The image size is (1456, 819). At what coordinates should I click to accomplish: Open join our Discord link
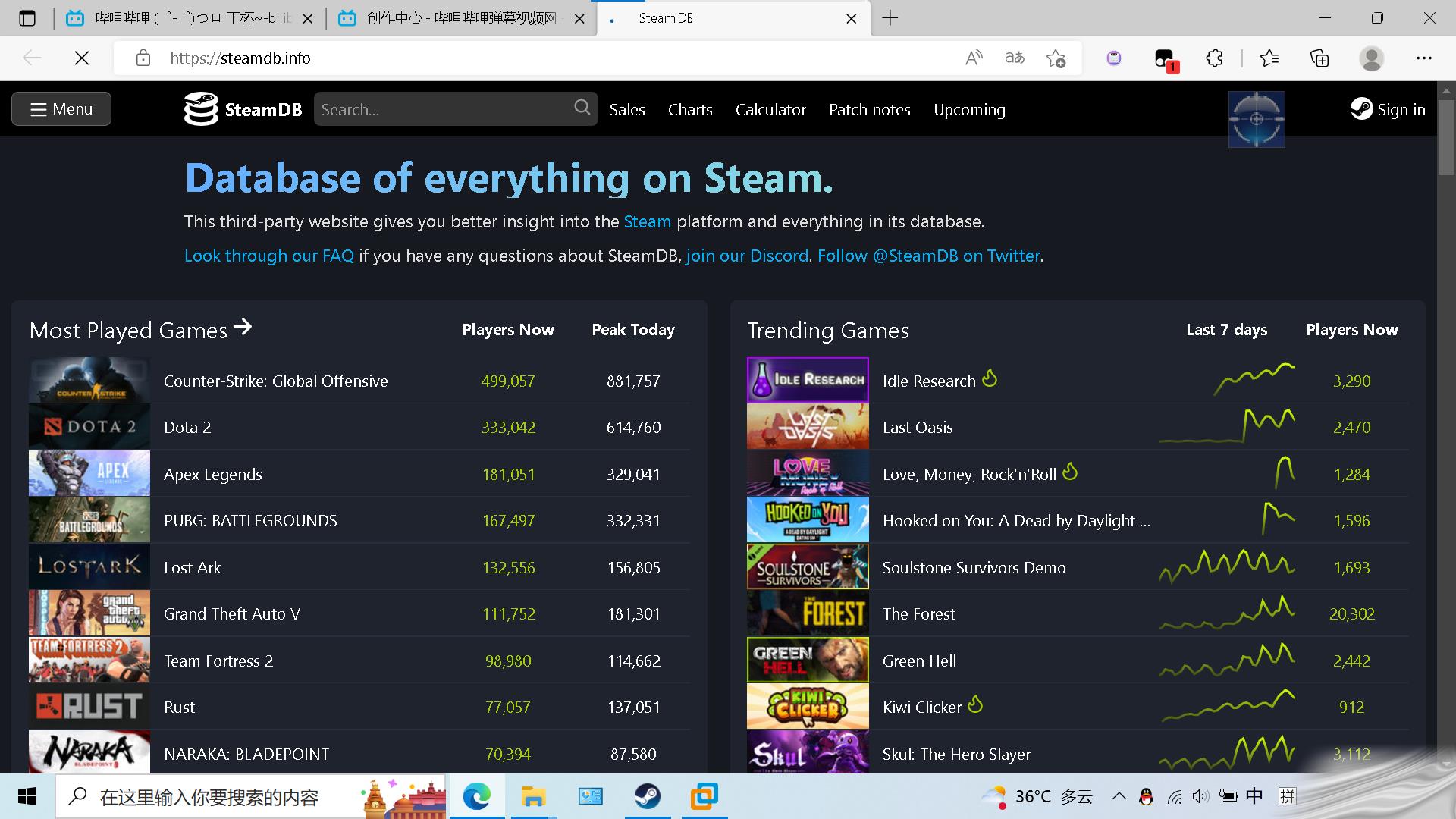click(x=747, y=256)
